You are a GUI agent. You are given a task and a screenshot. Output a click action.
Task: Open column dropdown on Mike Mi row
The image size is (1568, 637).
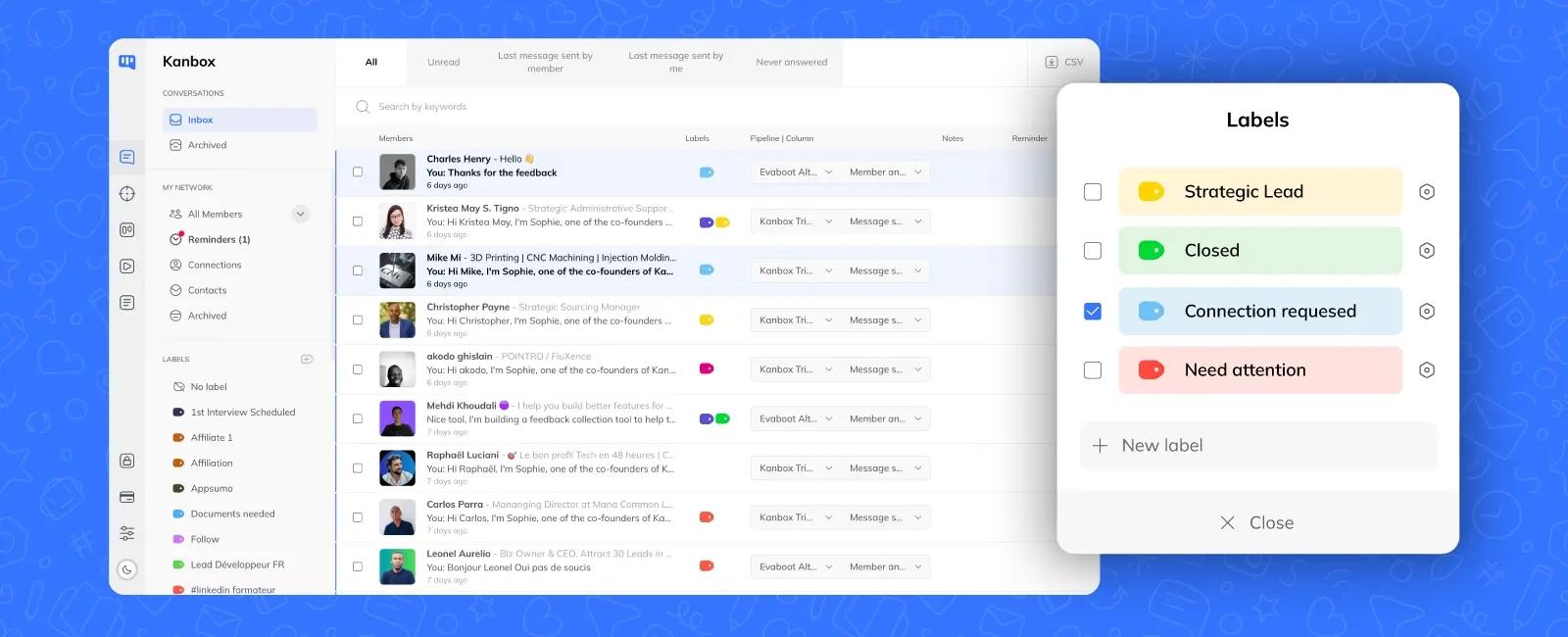(886, 270)
